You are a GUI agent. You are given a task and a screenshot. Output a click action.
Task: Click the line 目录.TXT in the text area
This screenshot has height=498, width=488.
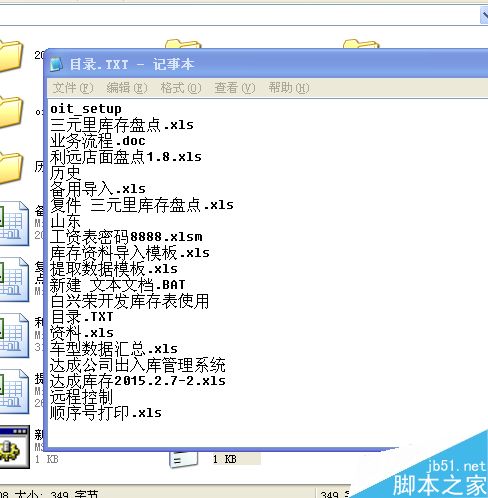click(82, 317)
